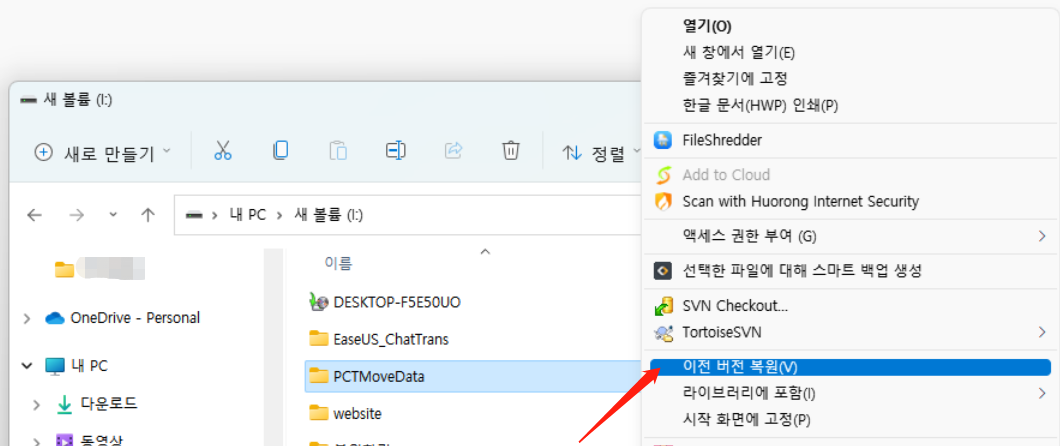Go up one folder level arrow
Image resolution: width=1060 pixels, height=446 pixels.
[x=147, y=215]
